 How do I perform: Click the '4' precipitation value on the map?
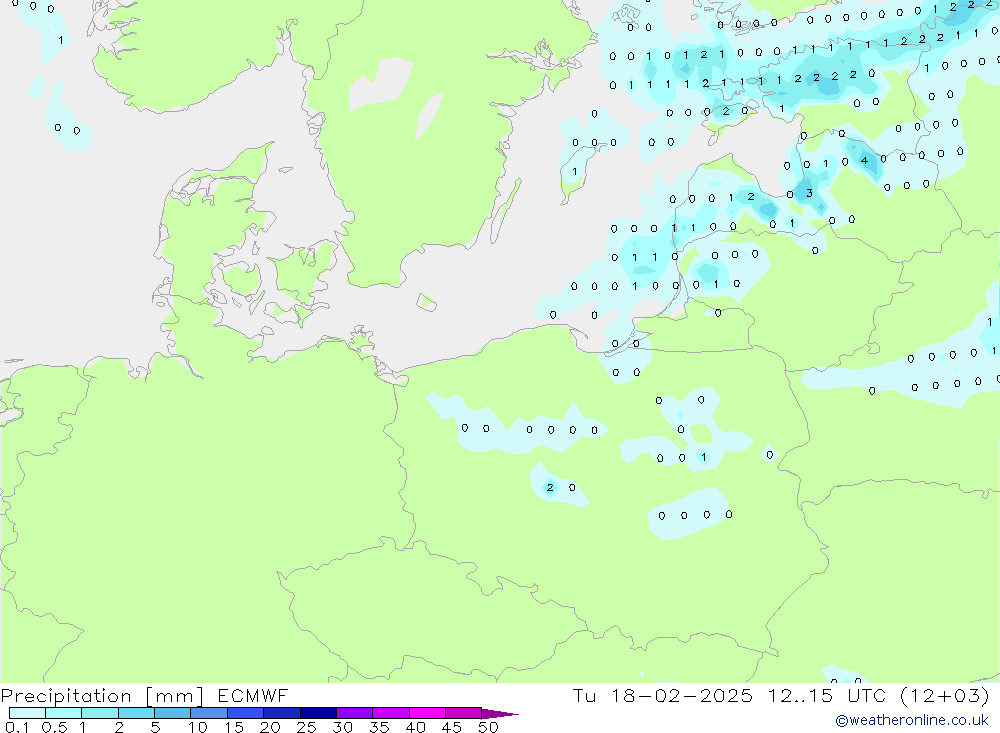(x=864, y=160)
